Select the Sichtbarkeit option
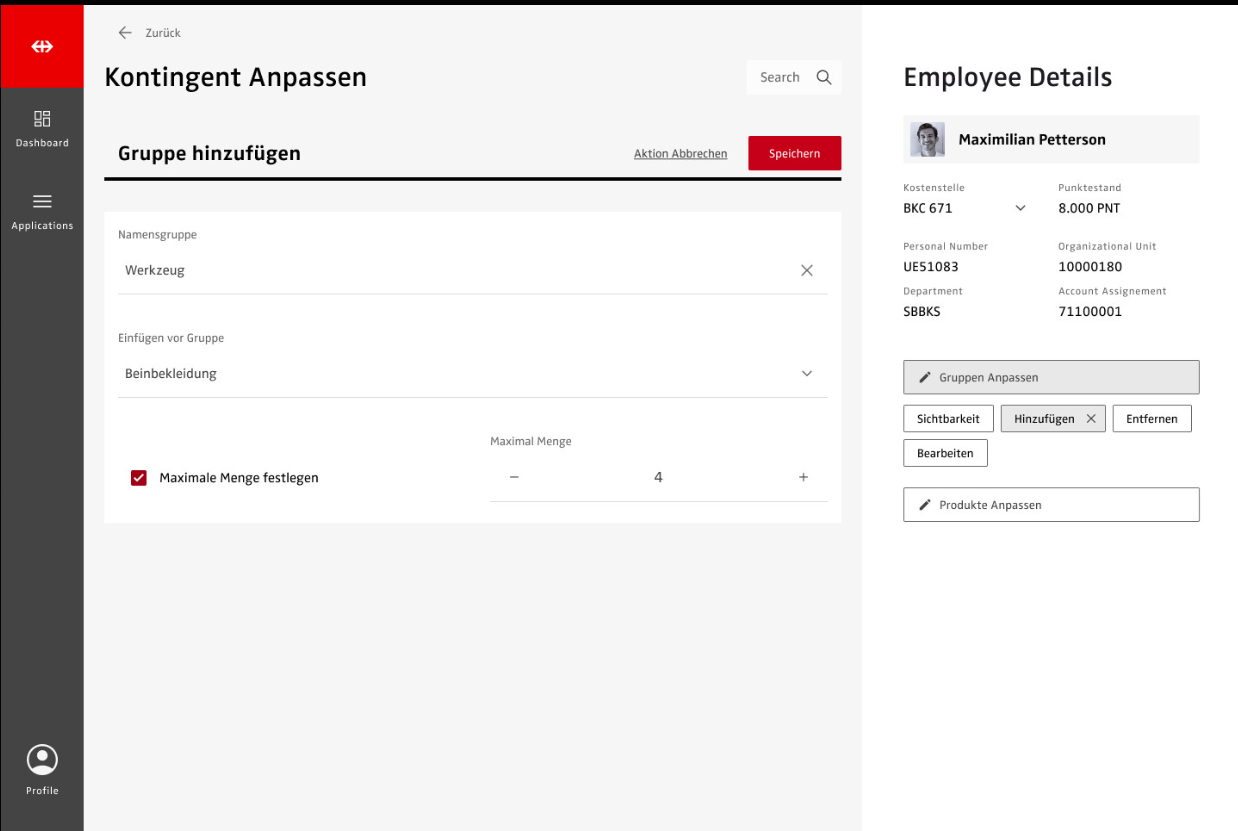The image size is (1238, 831). point(948,419)
